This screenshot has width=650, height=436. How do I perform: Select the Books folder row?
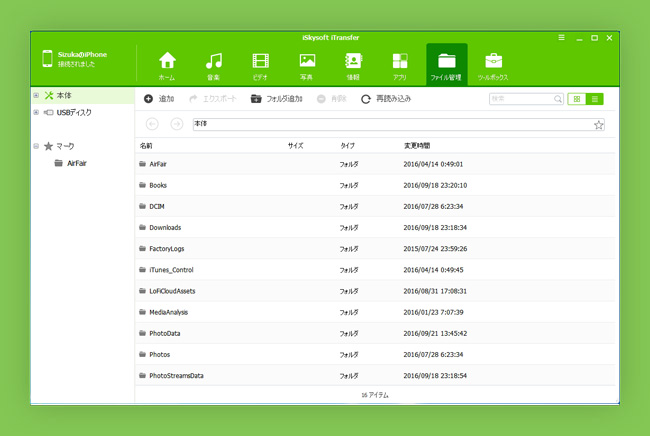[375, 185]
